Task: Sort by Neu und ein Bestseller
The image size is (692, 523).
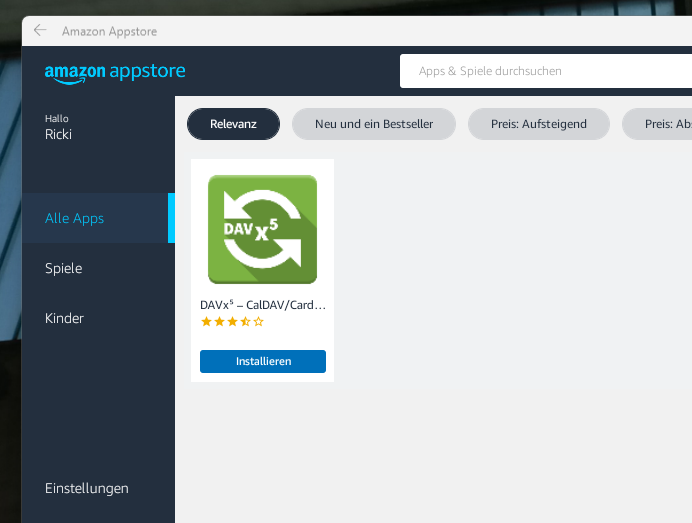Action: tap(374, 124)
